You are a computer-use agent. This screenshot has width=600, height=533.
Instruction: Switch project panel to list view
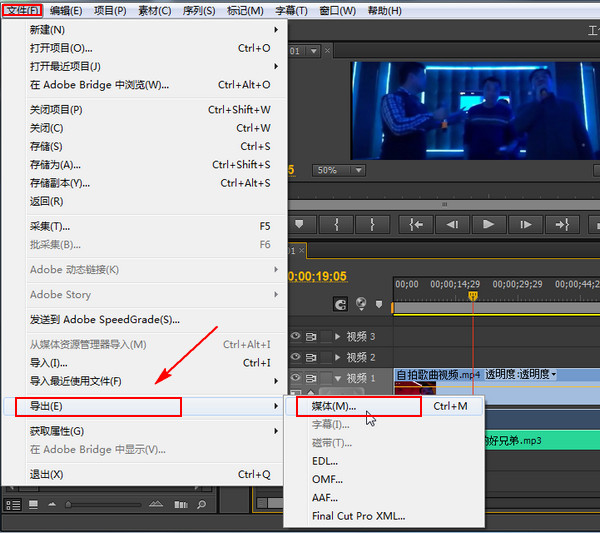(x=13, y=505)
